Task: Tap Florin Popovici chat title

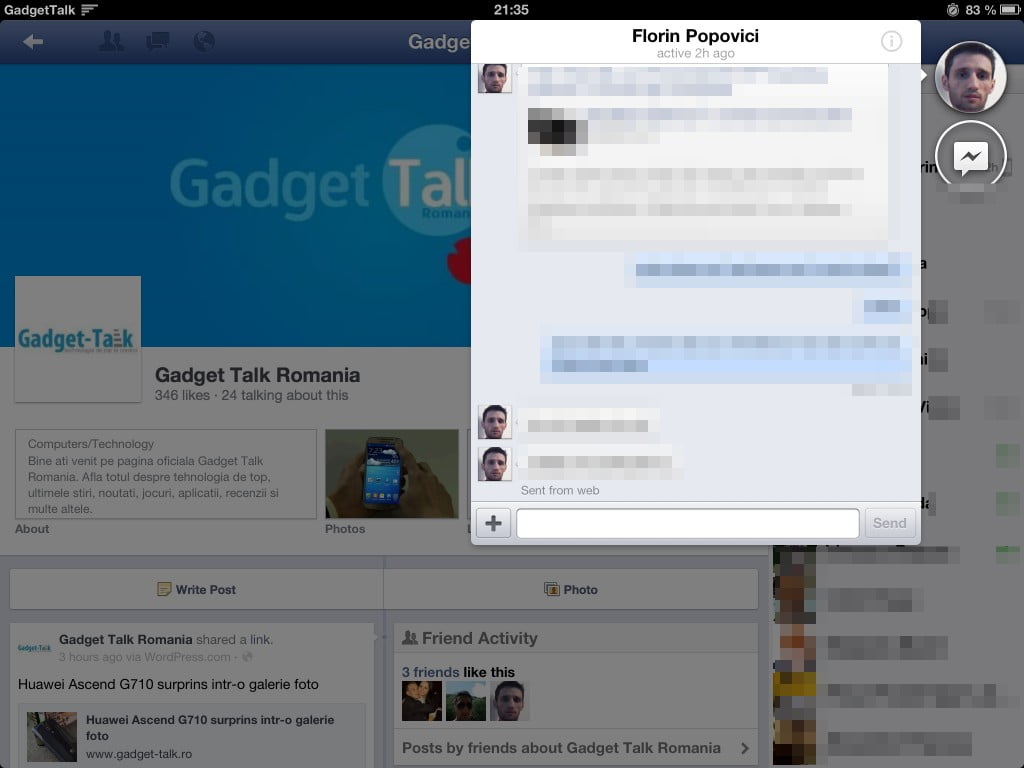Action: (x=695, y=36)
